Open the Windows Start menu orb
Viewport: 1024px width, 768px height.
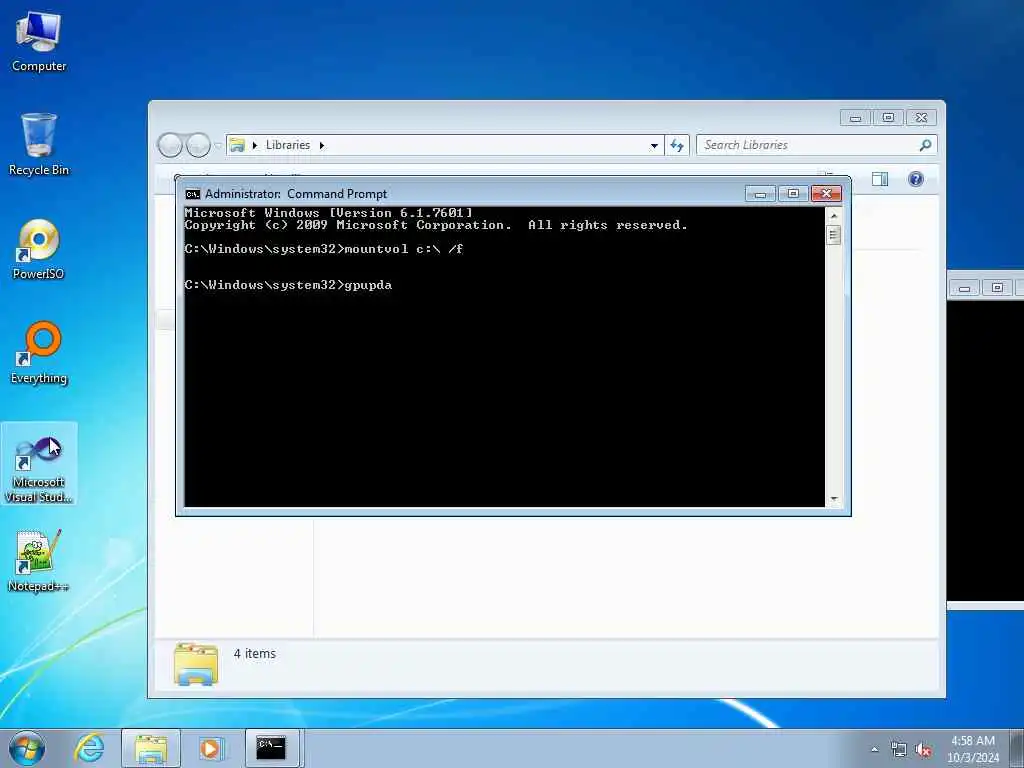(27, 748)
